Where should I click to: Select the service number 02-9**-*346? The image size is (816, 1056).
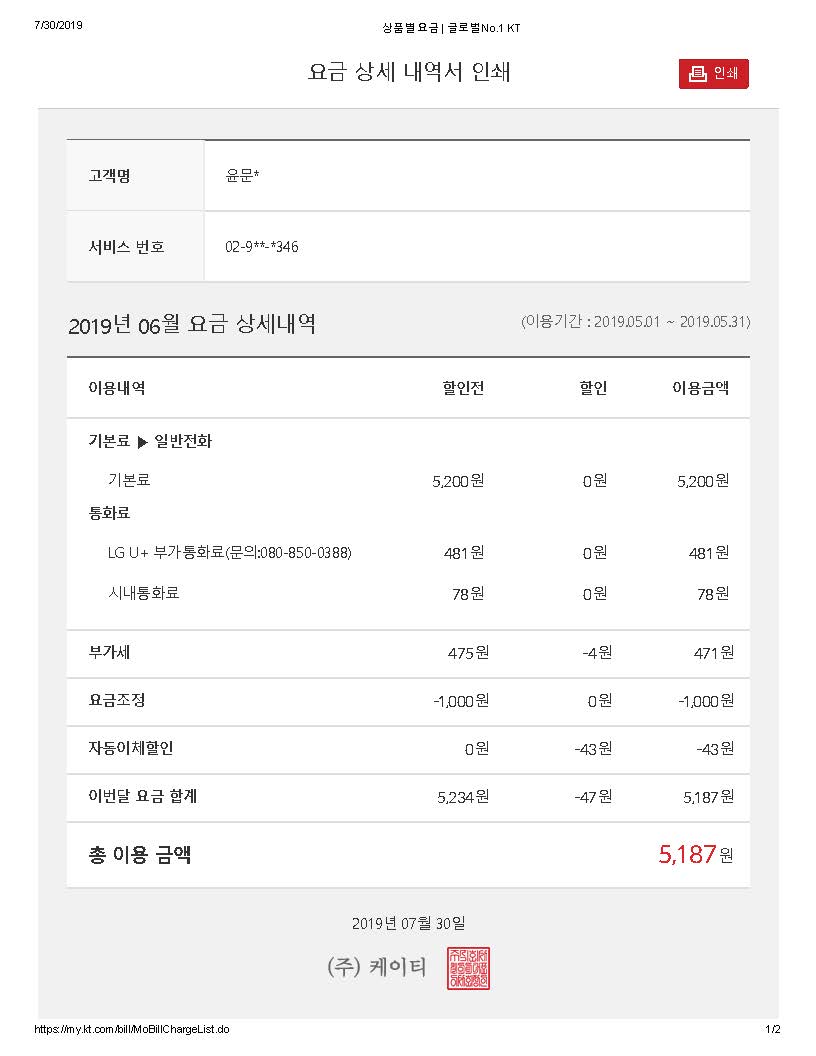pyautogui.click(x=262, y=246)
